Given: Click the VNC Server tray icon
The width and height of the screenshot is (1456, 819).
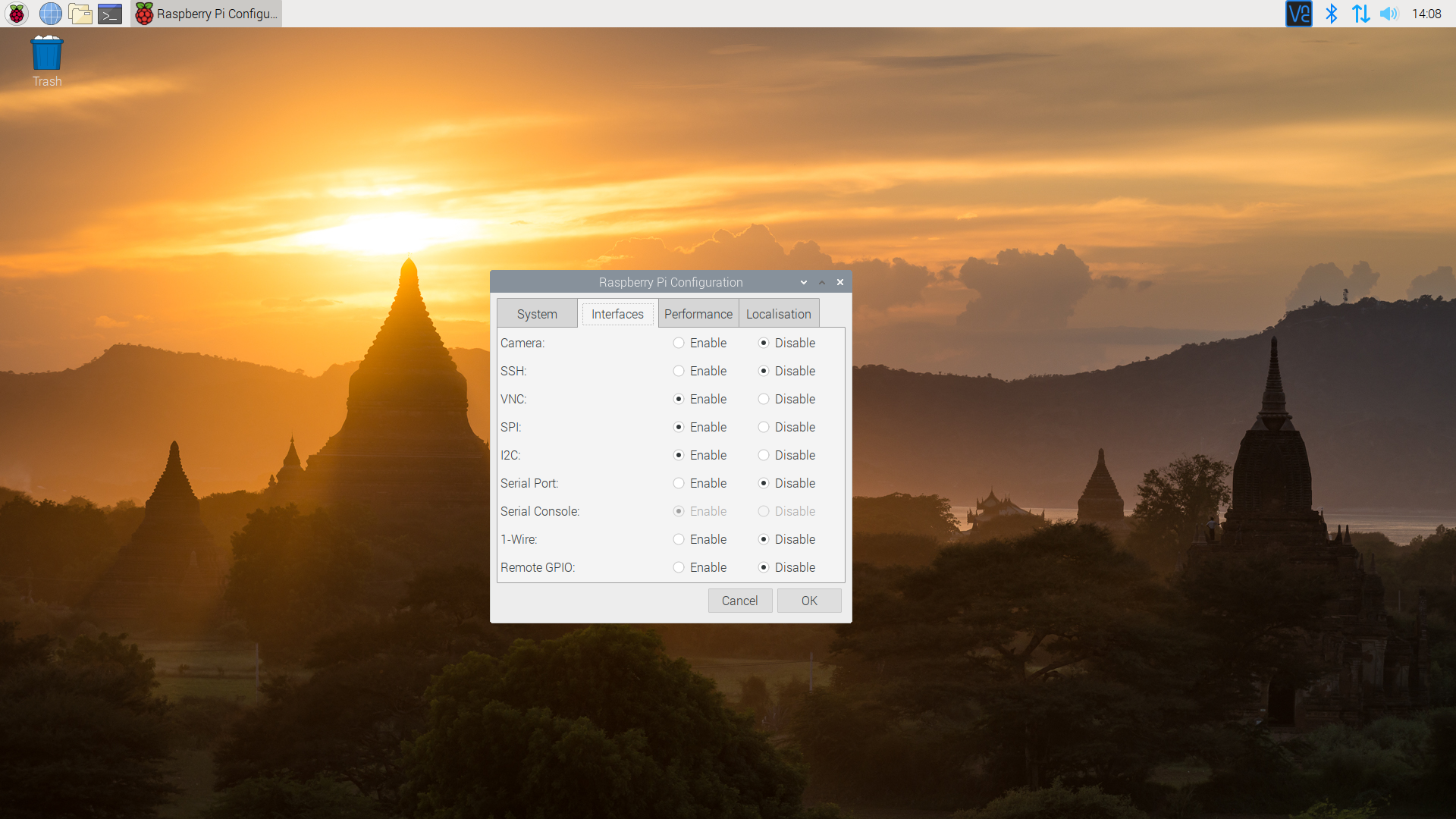Looking at the screenshot, I should click(1298, 14).
